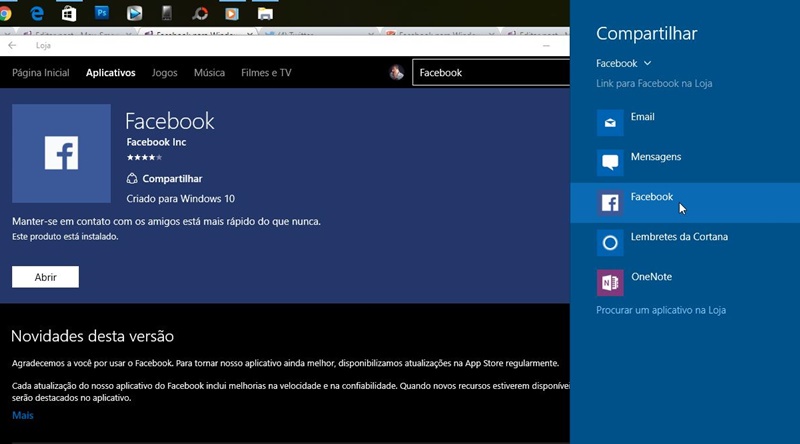The image size is (800, 444).
Task: Click the Store search field containing Facebook
Action: pos(491,72)
